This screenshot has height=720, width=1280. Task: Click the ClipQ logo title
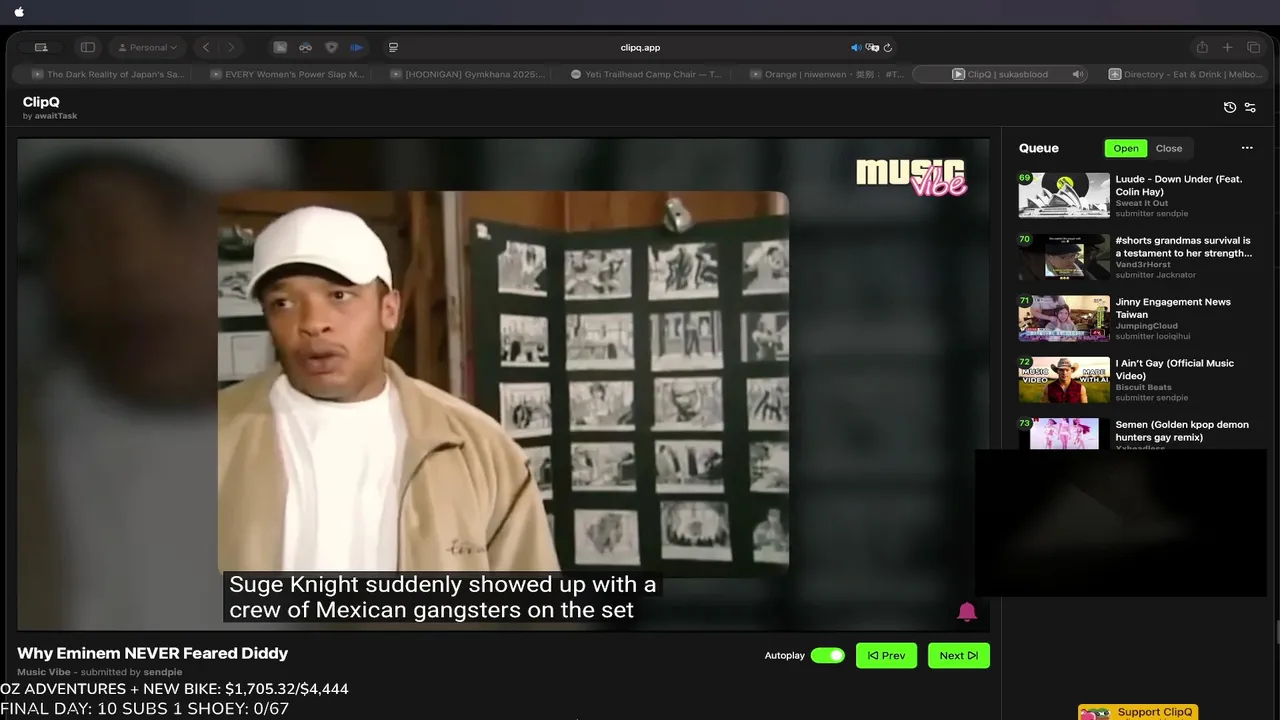[x=42, y=102]
